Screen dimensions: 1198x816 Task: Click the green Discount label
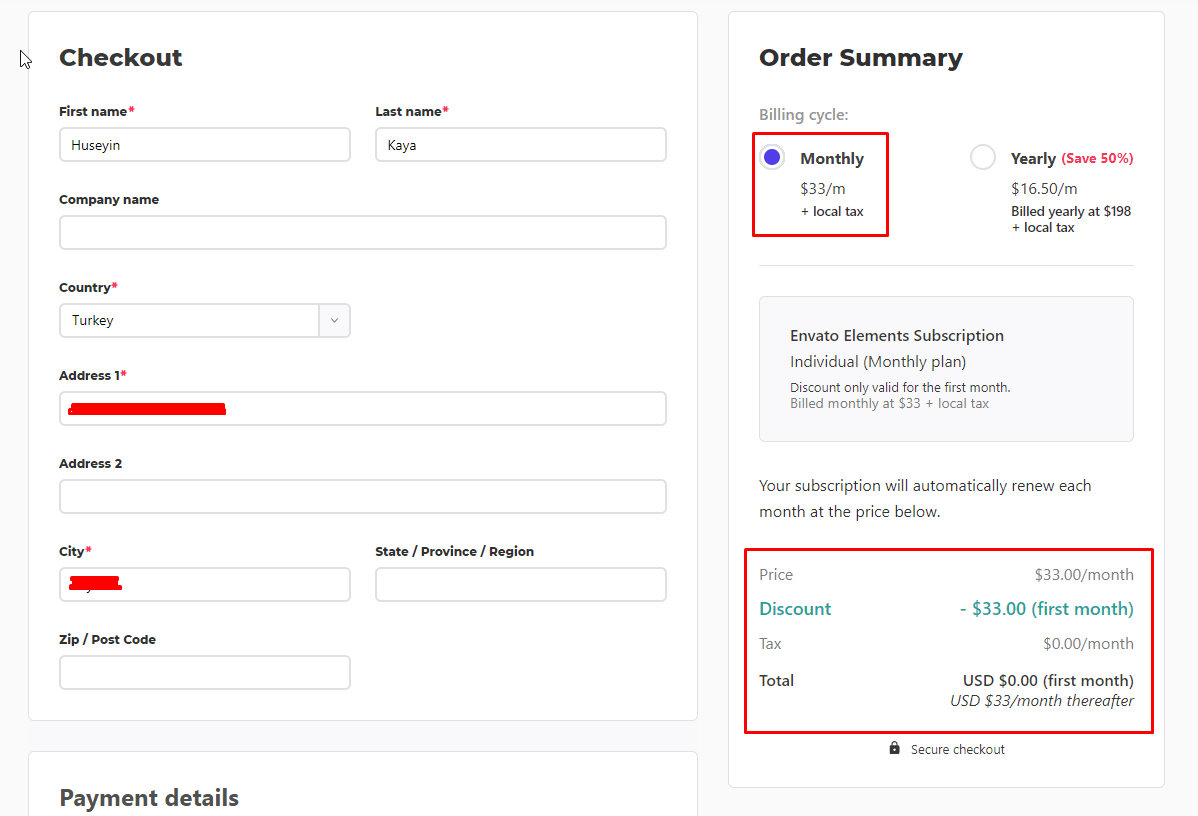[795, 609]
